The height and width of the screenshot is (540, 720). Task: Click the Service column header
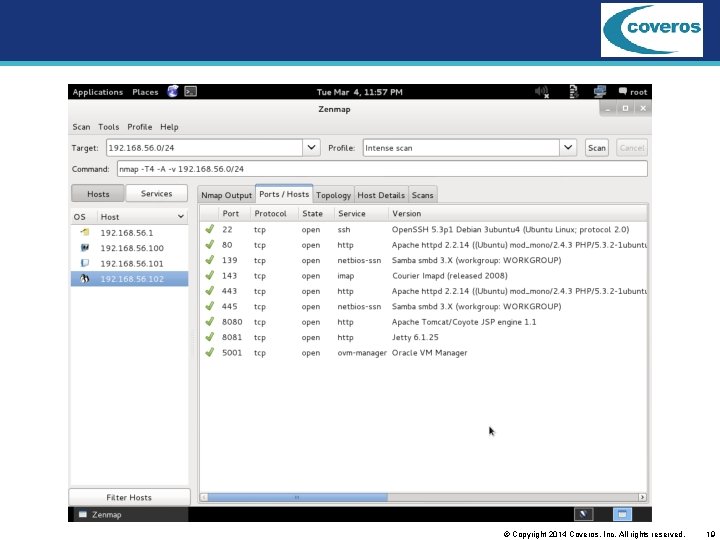361,214
